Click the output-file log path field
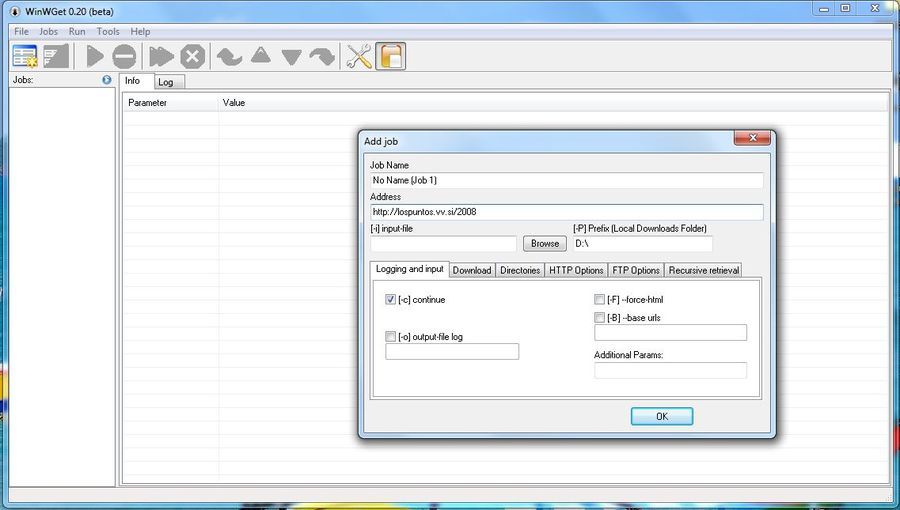Viewport: 900px width, 510px height. (452, 352)
